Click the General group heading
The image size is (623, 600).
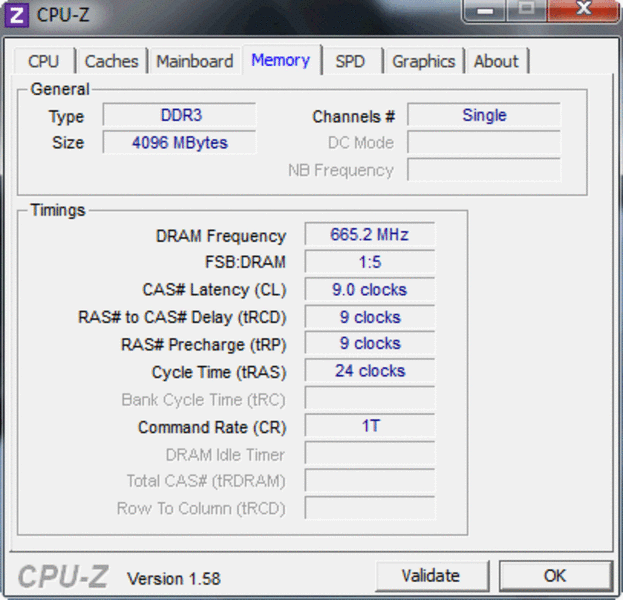click(60, 89)
